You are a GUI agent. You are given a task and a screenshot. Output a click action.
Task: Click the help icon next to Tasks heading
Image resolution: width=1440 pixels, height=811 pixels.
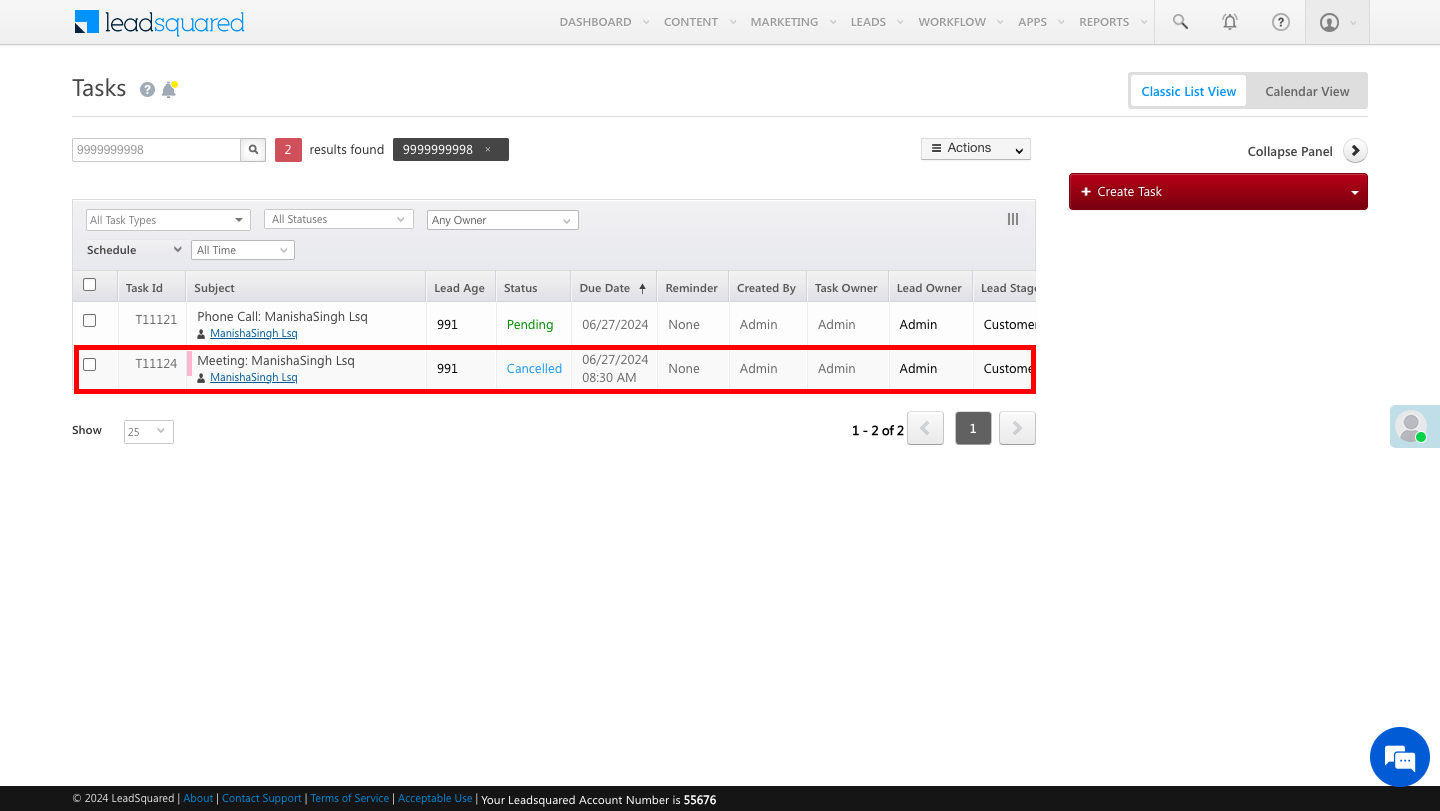147,90
